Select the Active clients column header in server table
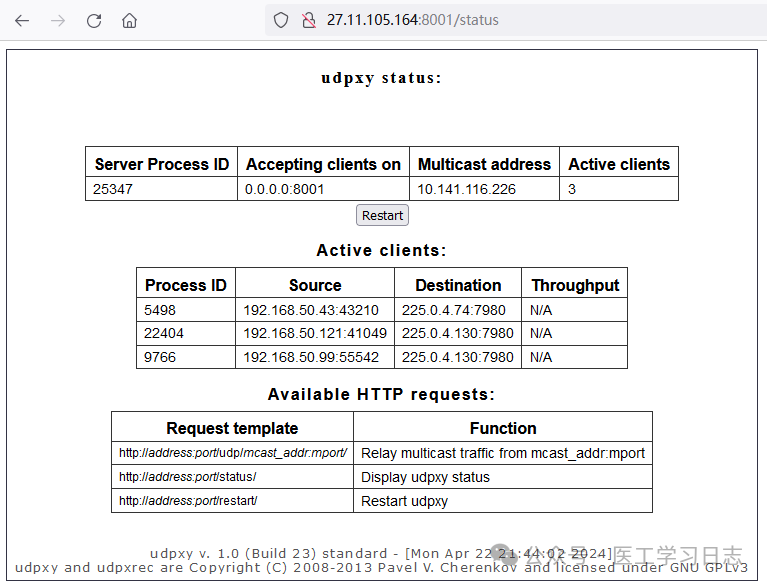Image resolution: width=767 pixels, height=586 pixels. click(x=619, y=164)
